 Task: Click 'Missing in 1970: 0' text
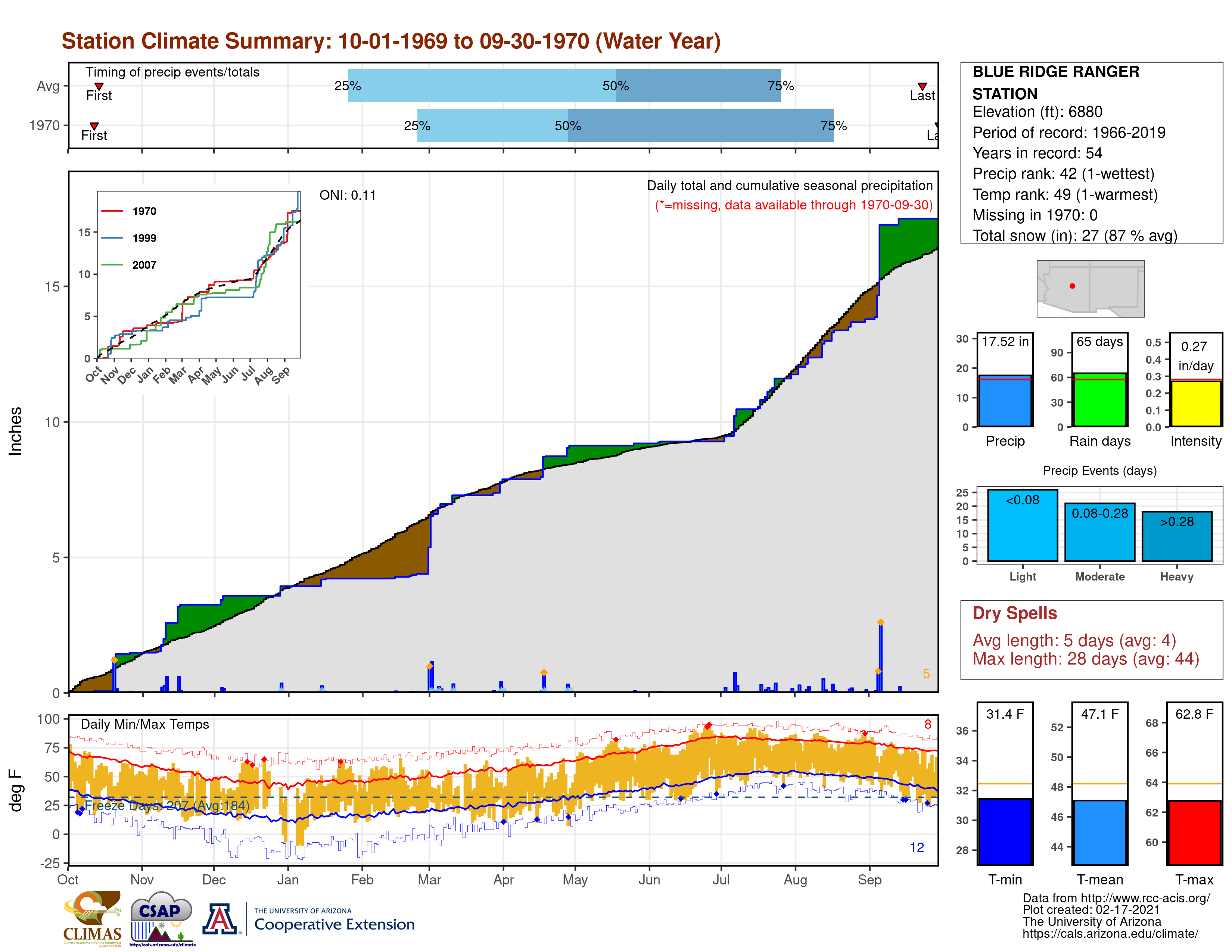tap(1035, 215)
